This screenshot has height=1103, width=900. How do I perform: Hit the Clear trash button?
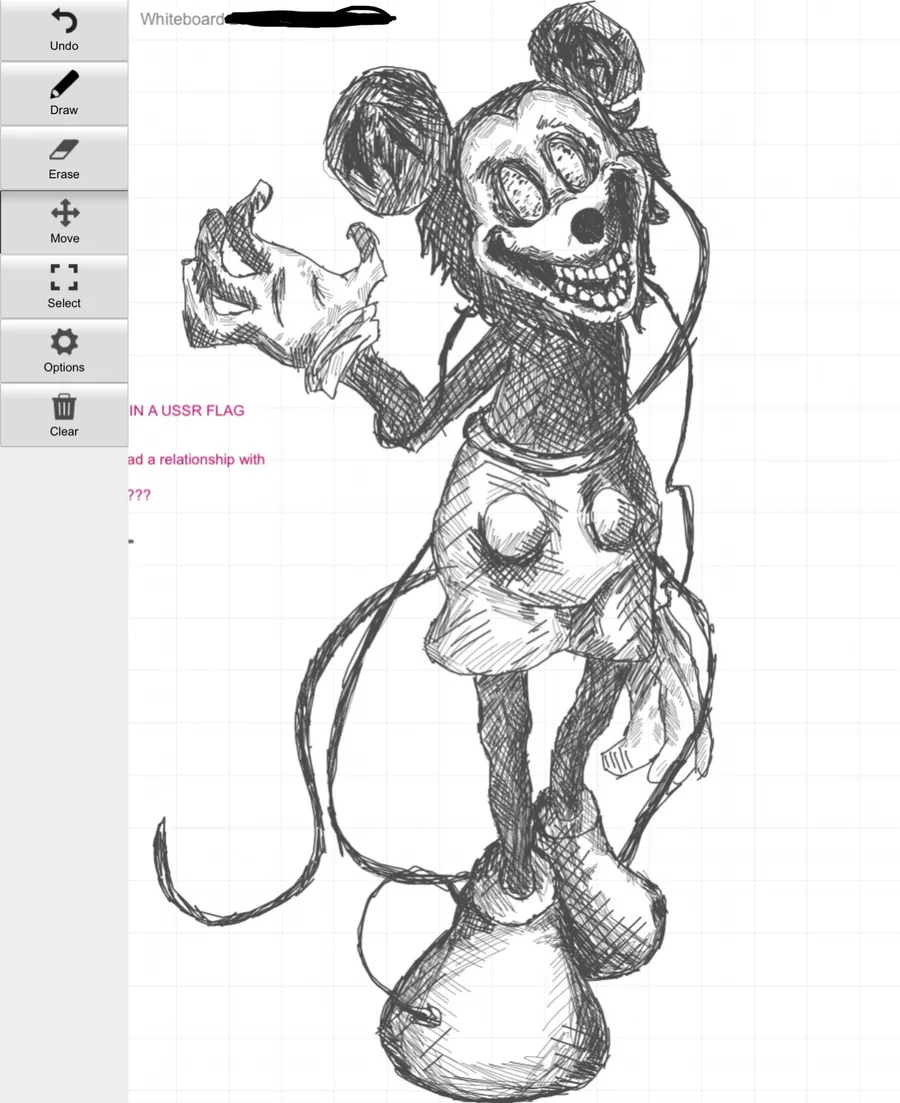(x=64, y=416)
